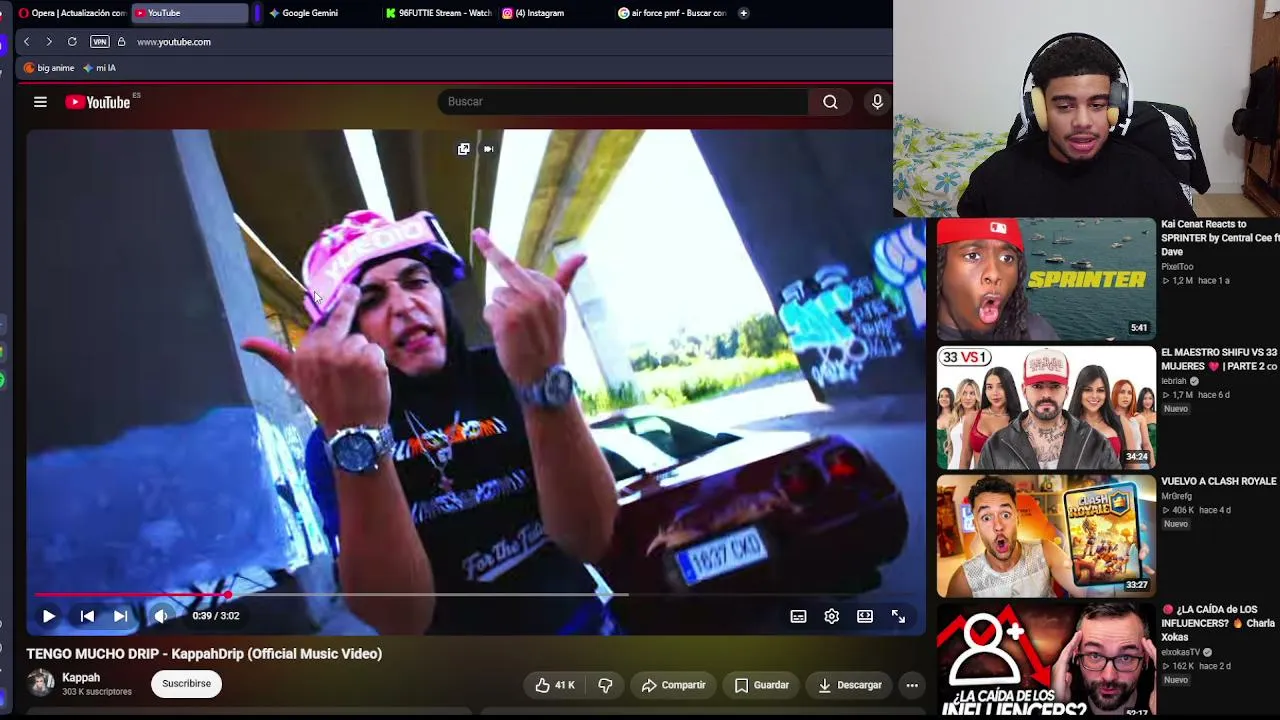Open the Clash Royale video thumbnail
Screen dimensions: 1280x720
pos(1046,536)
